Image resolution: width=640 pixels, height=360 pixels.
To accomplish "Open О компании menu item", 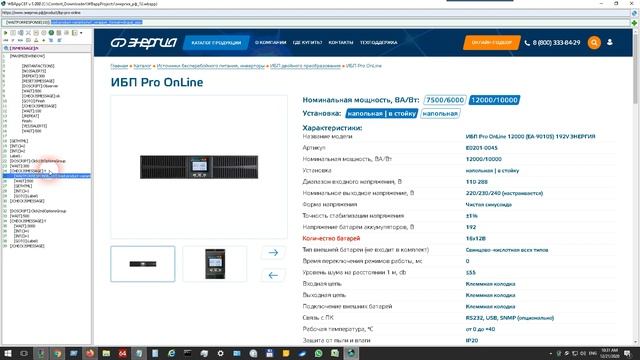I will [x=270, y=42].
